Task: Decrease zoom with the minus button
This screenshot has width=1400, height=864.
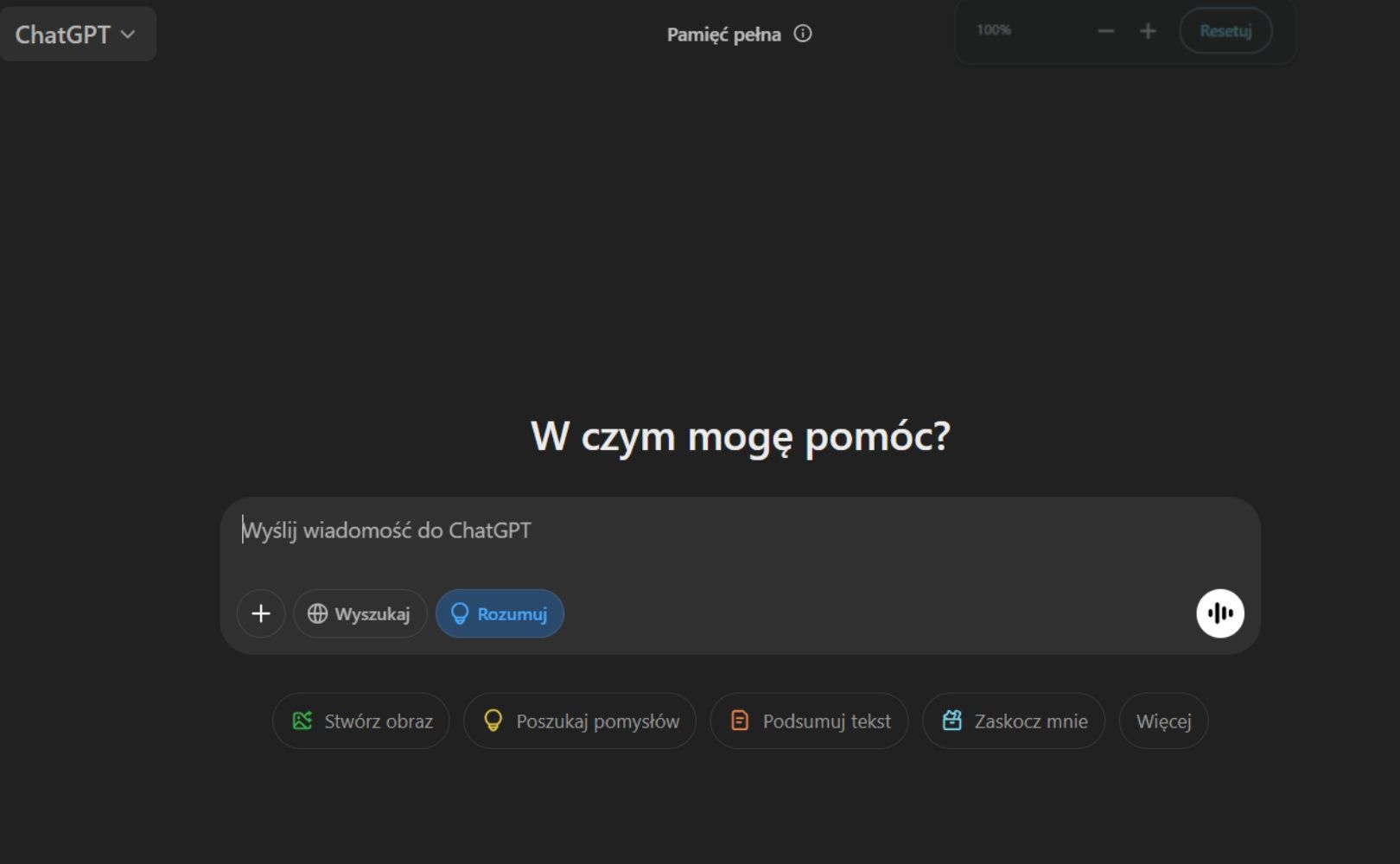Action: coord(1105,31)
